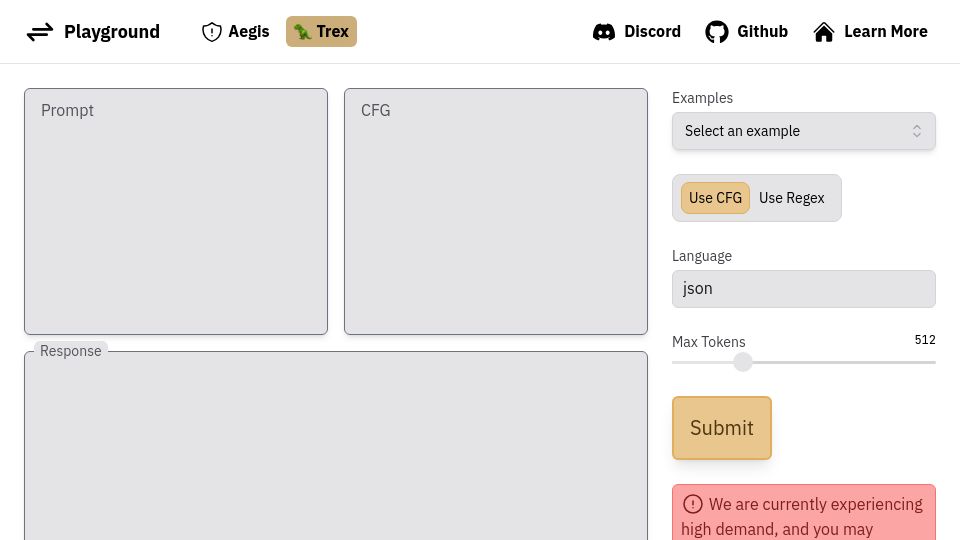The height and width of the screenshot is (540, 960).
Task: Click the Response legend label
Action: (70, 351)
